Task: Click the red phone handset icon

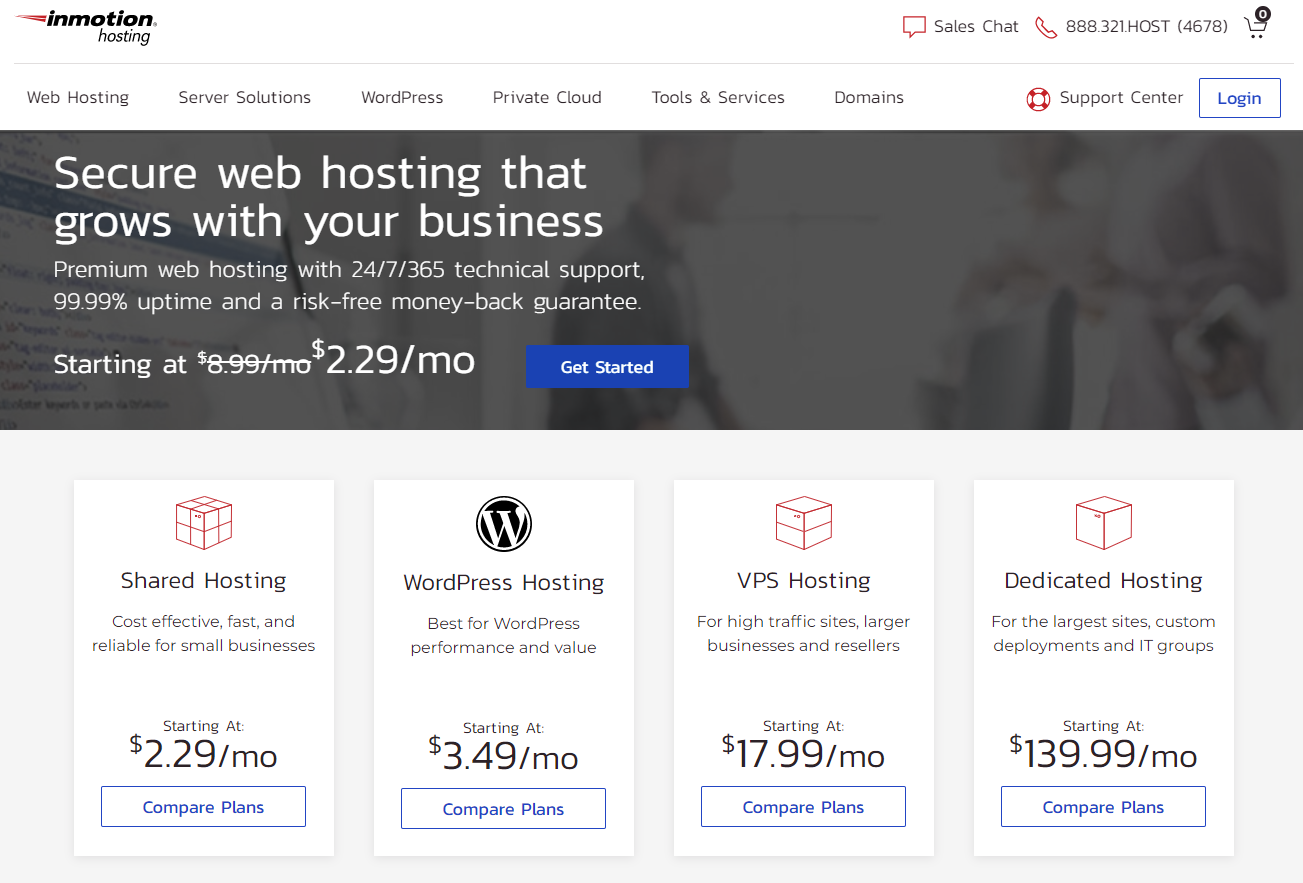Action: coord(1046,27)
